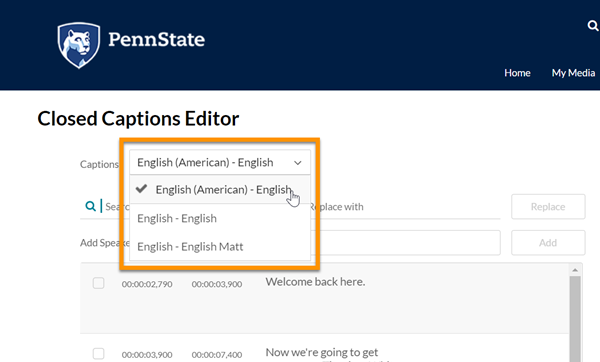
Task: Tick checkbox for Now we're going caption
Action: (98, 354)
